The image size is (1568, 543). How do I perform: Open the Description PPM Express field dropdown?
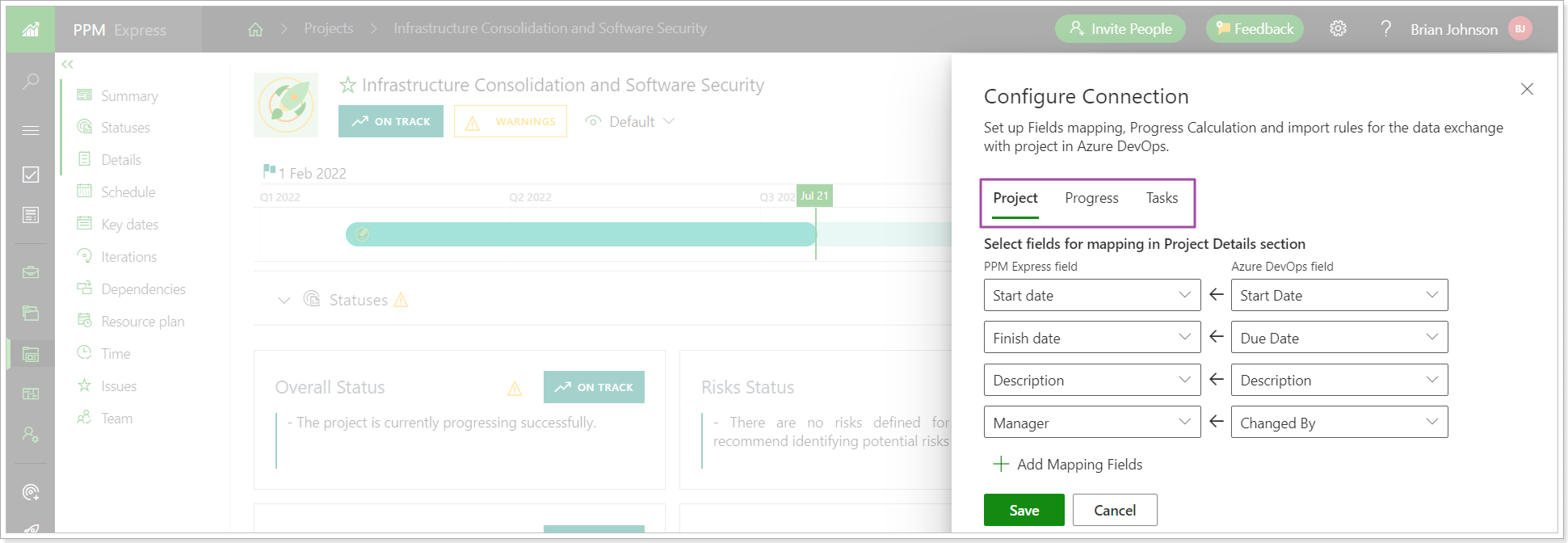pos(1092,380)
